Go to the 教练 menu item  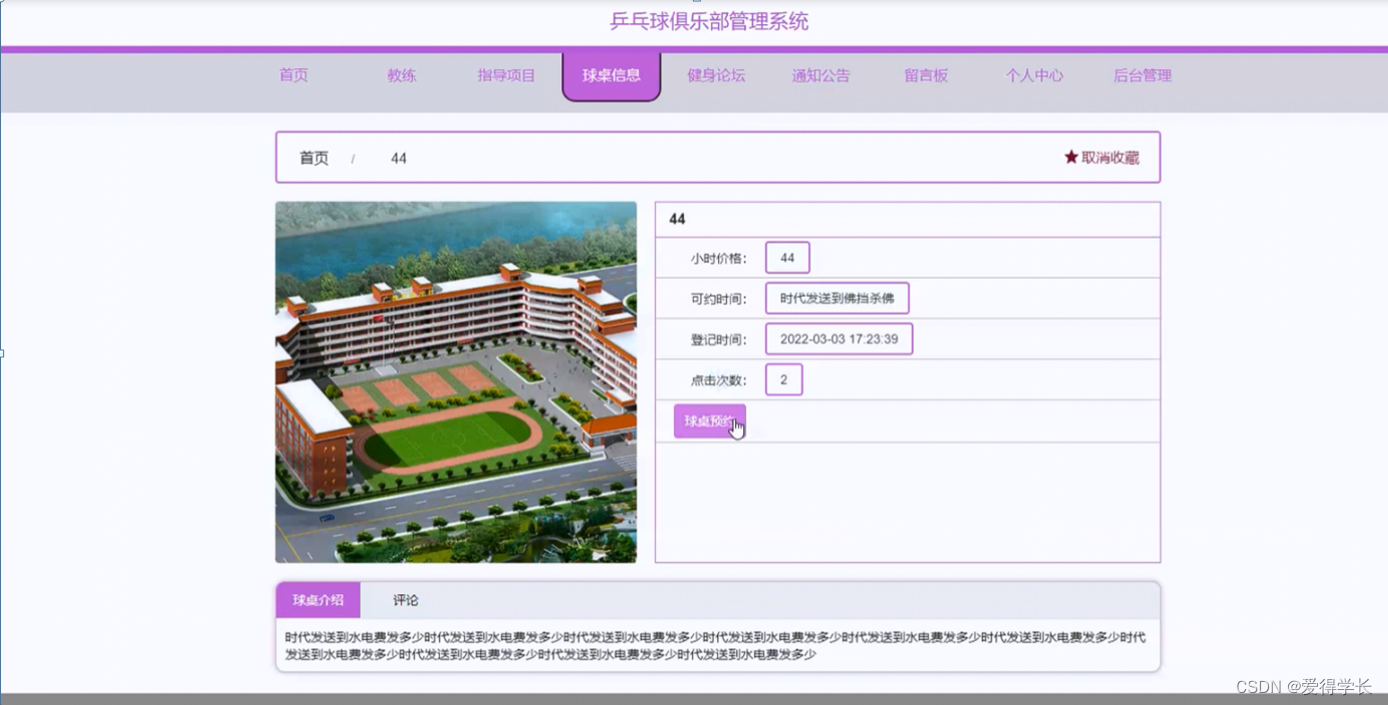(402, 75)
